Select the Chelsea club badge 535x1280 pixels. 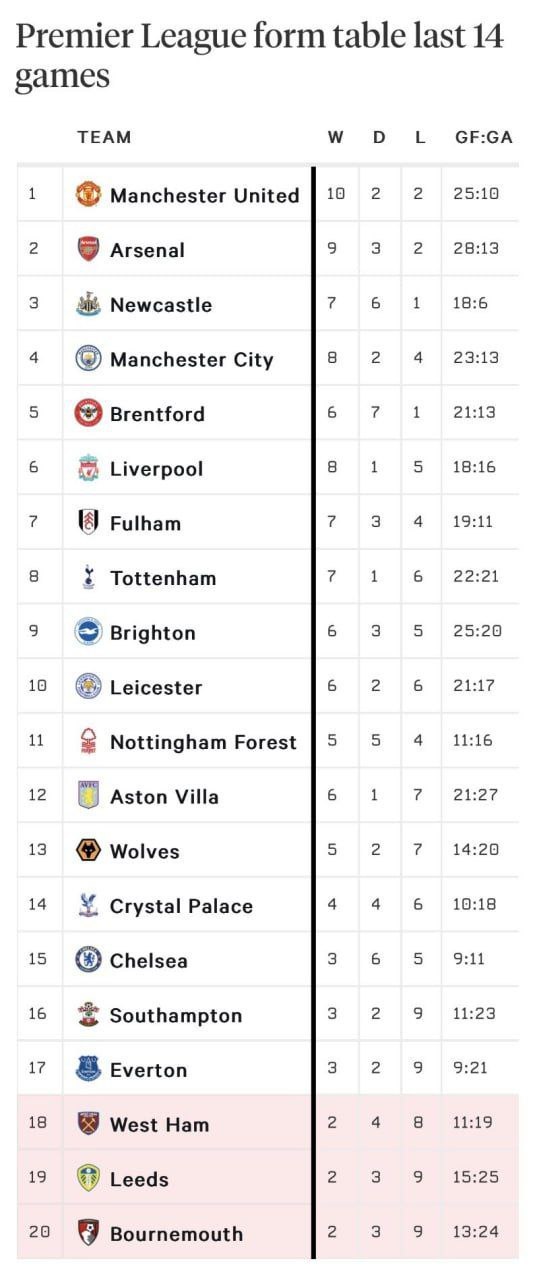click(x=89, y=960)
